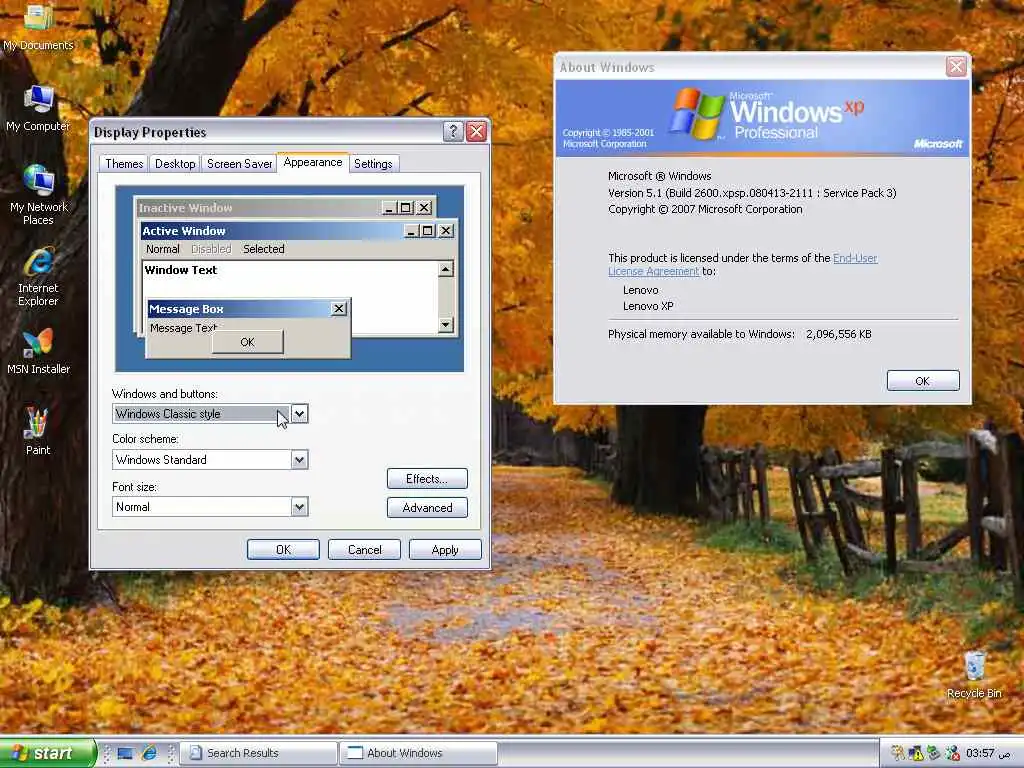Open the Desktop tab
The height and width of the screenshot is (768, 1024).
(175, 164)
